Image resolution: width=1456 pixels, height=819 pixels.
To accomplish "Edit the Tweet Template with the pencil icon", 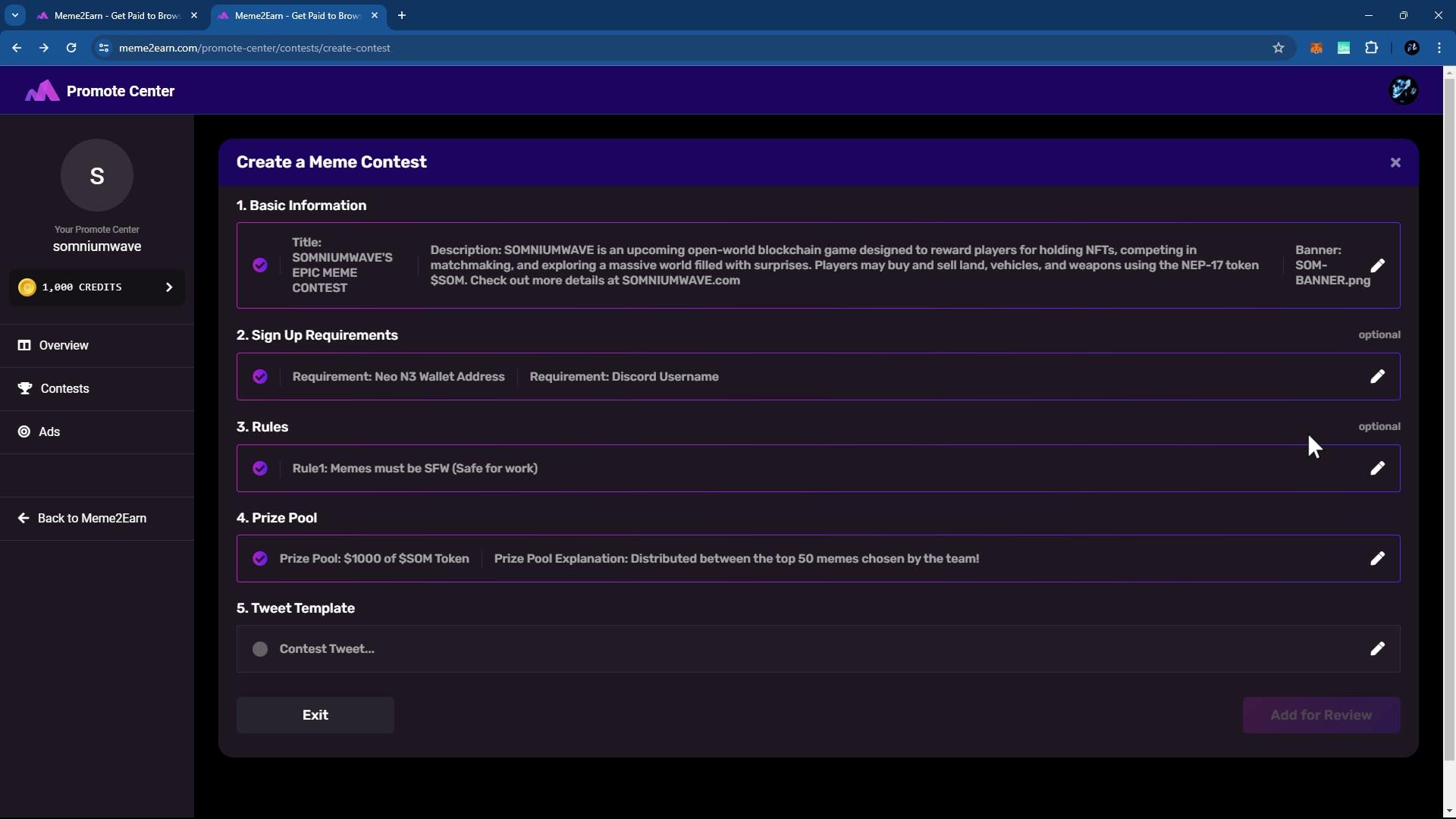I will click(x=1377, y=648).
